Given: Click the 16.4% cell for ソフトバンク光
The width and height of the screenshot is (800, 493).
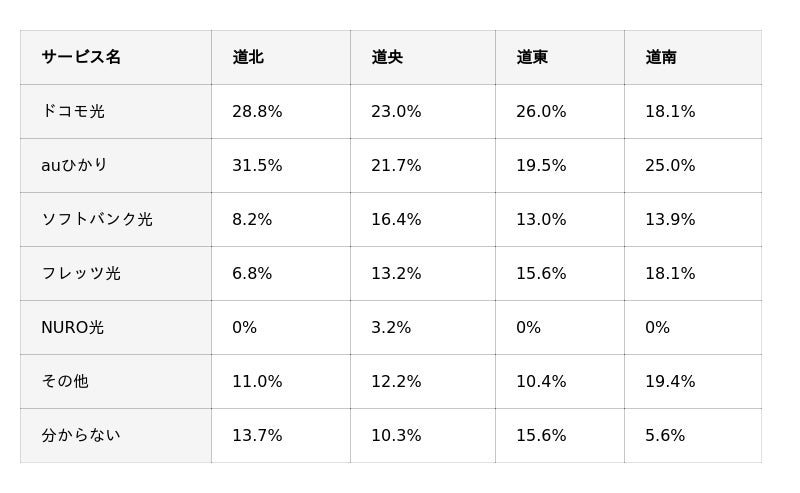Looking at the screenshot, I should pyautogui.click(x=396, y=219).
